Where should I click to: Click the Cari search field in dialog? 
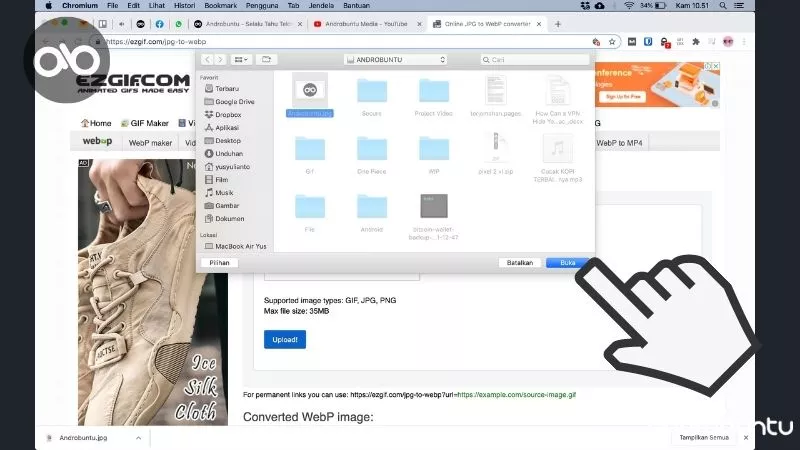pos(535,60)
